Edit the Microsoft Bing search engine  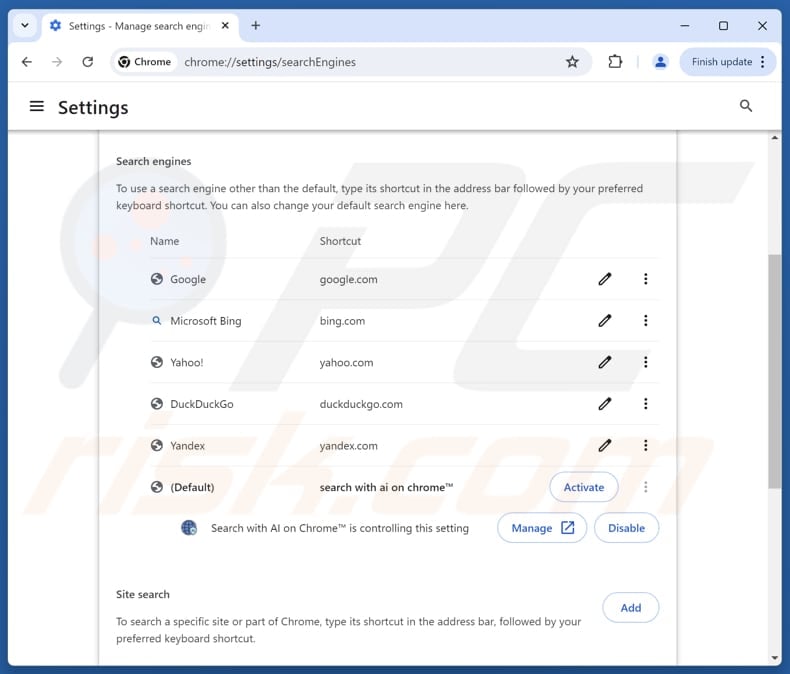tap(605, 320)
